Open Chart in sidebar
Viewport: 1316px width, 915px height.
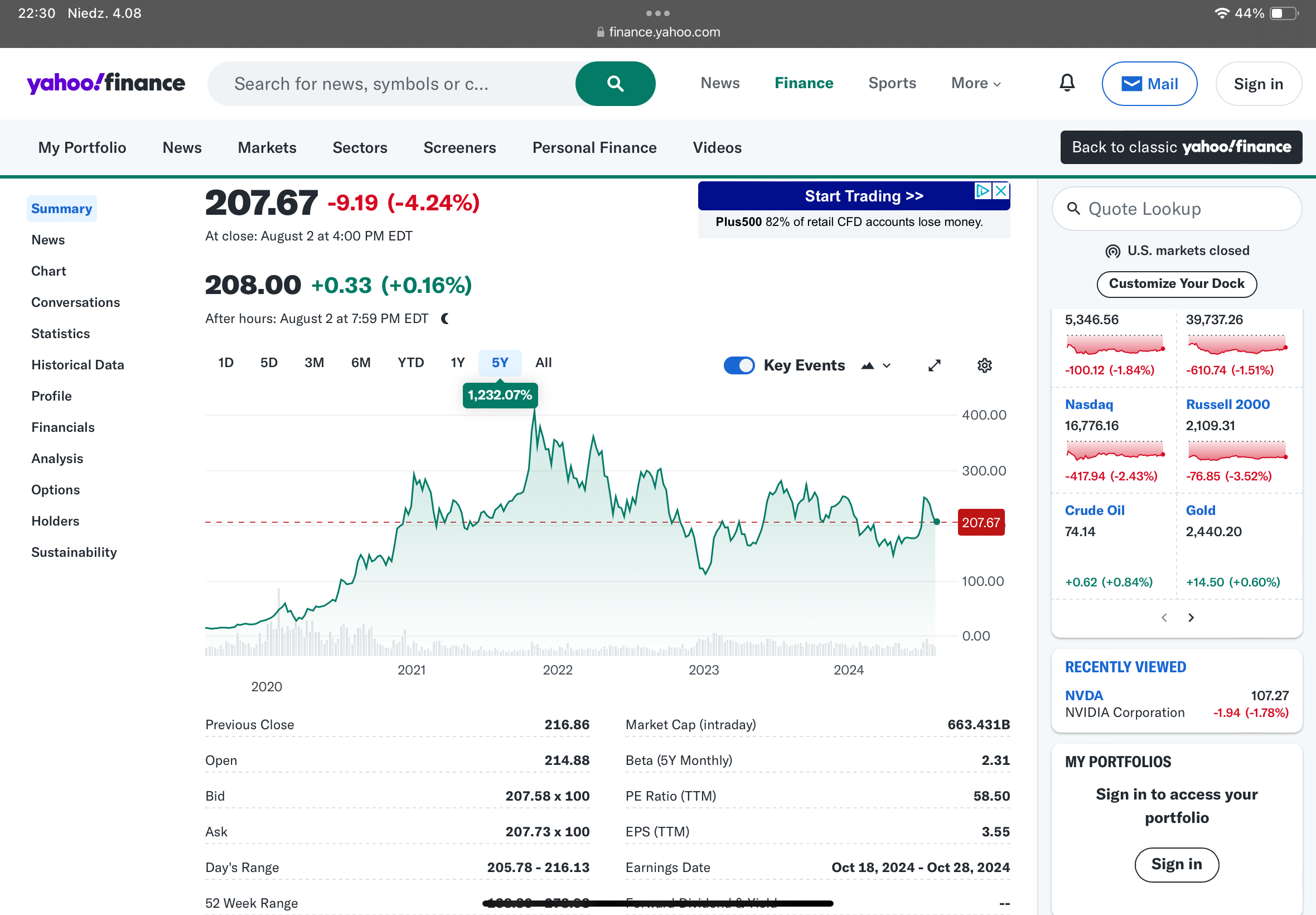(48, 271)
